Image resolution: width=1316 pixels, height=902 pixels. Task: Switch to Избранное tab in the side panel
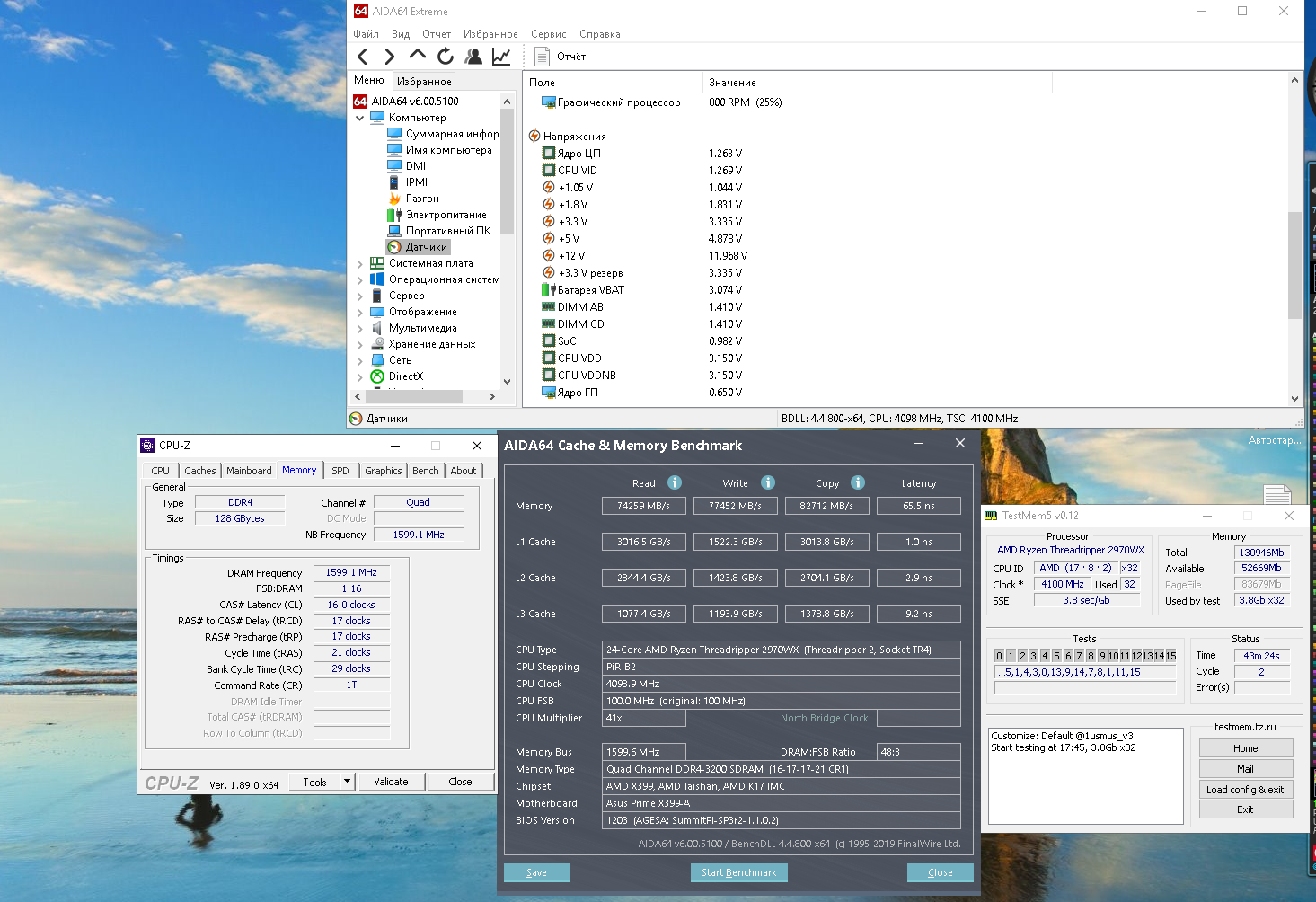pos(424,82)
